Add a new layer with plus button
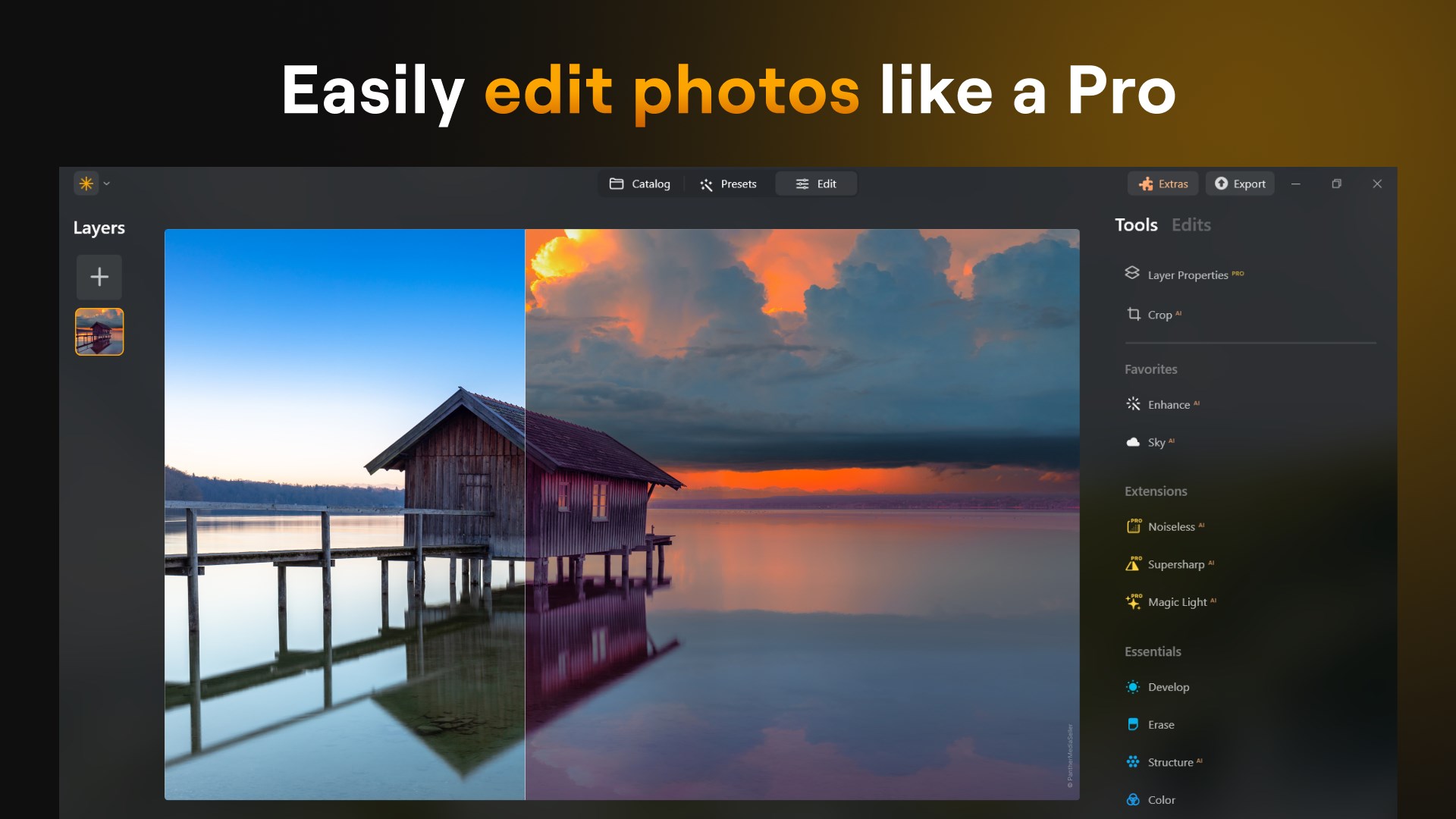The height and width of the screenshot is (819, 1456). coord(99,277)
